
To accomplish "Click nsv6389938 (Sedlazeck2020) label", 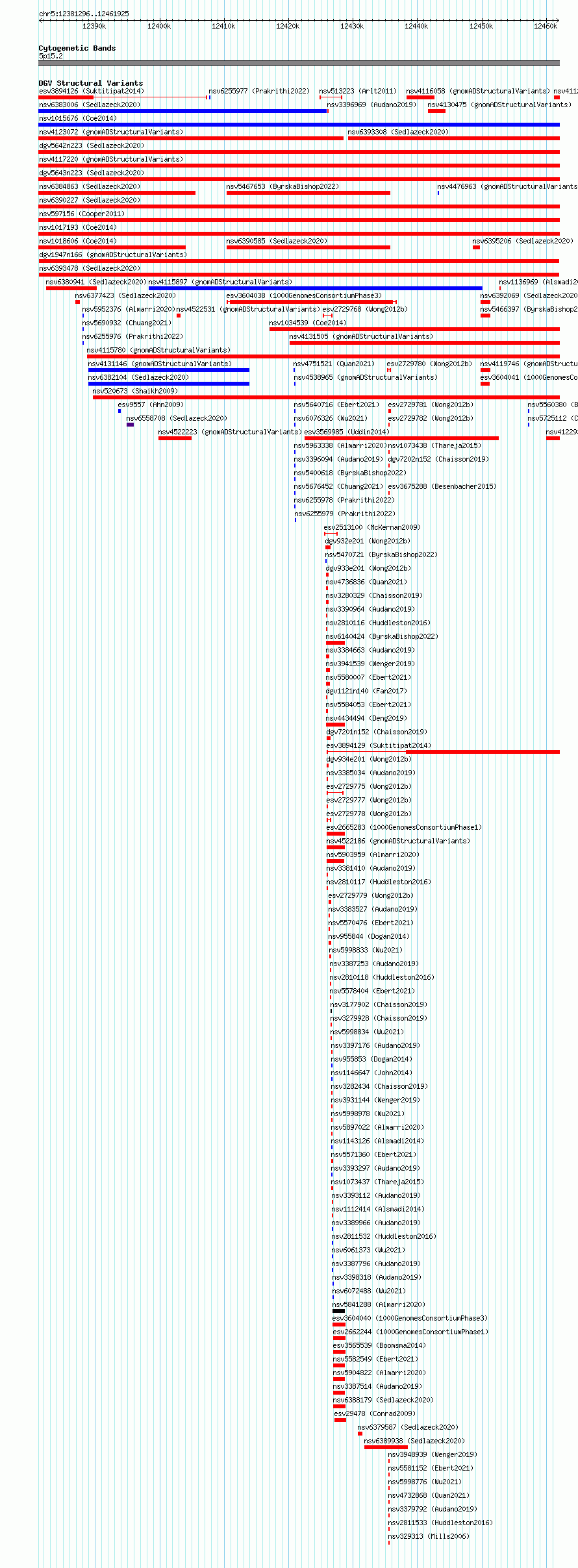I will (414, 1441).
